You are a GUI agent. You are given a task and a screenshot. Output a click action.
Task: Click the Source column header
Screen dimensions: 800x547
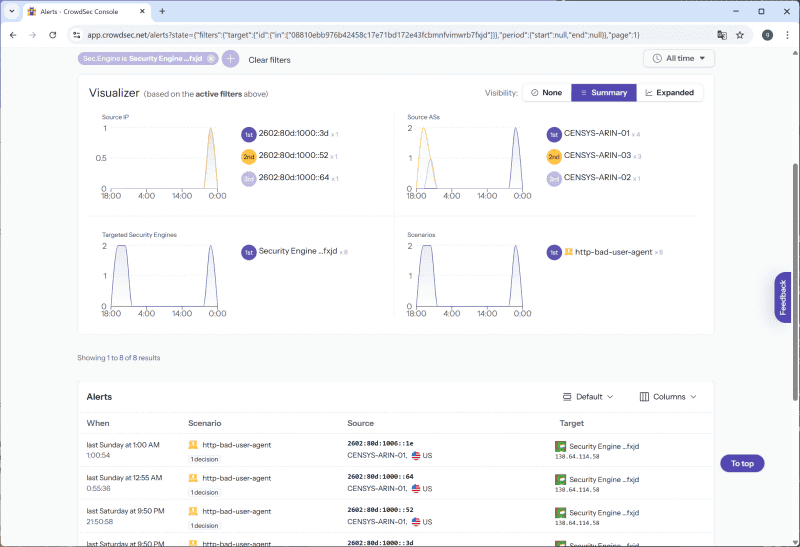coord(360,423)
